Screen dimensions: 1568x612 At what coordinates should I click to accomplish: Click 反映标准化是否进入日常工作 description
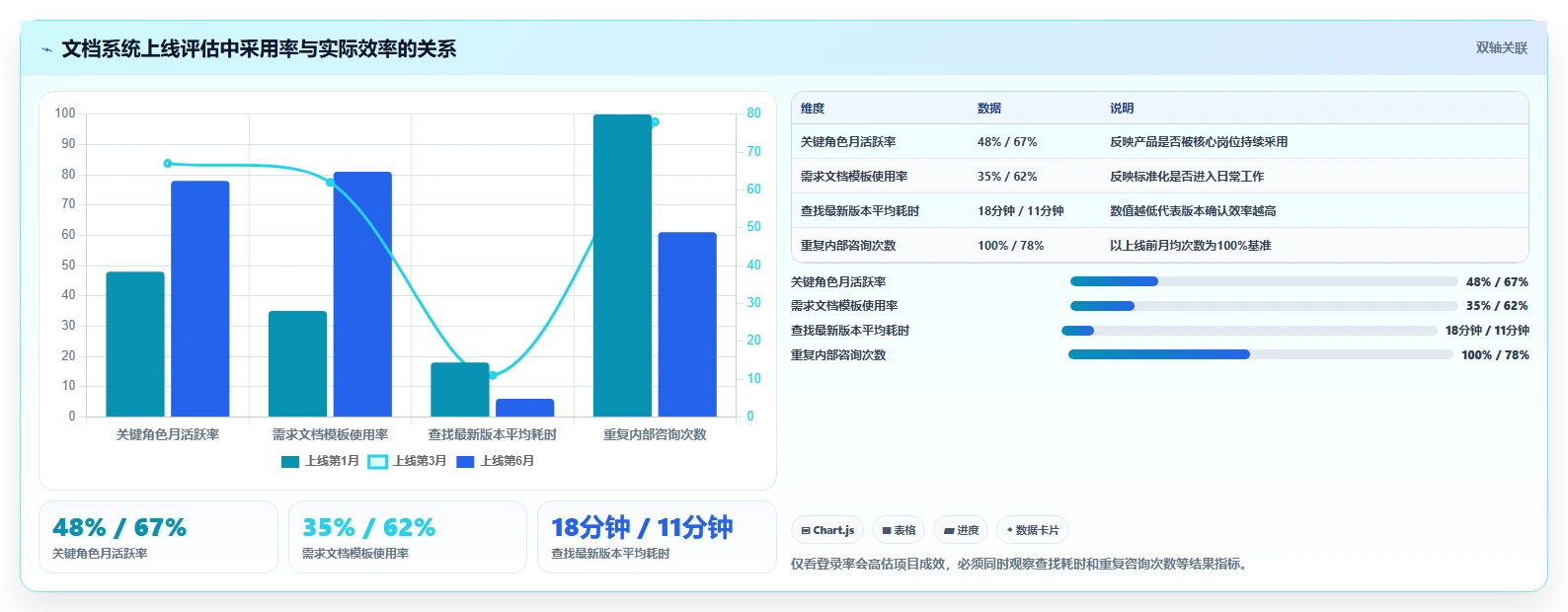coord(1187,177)
